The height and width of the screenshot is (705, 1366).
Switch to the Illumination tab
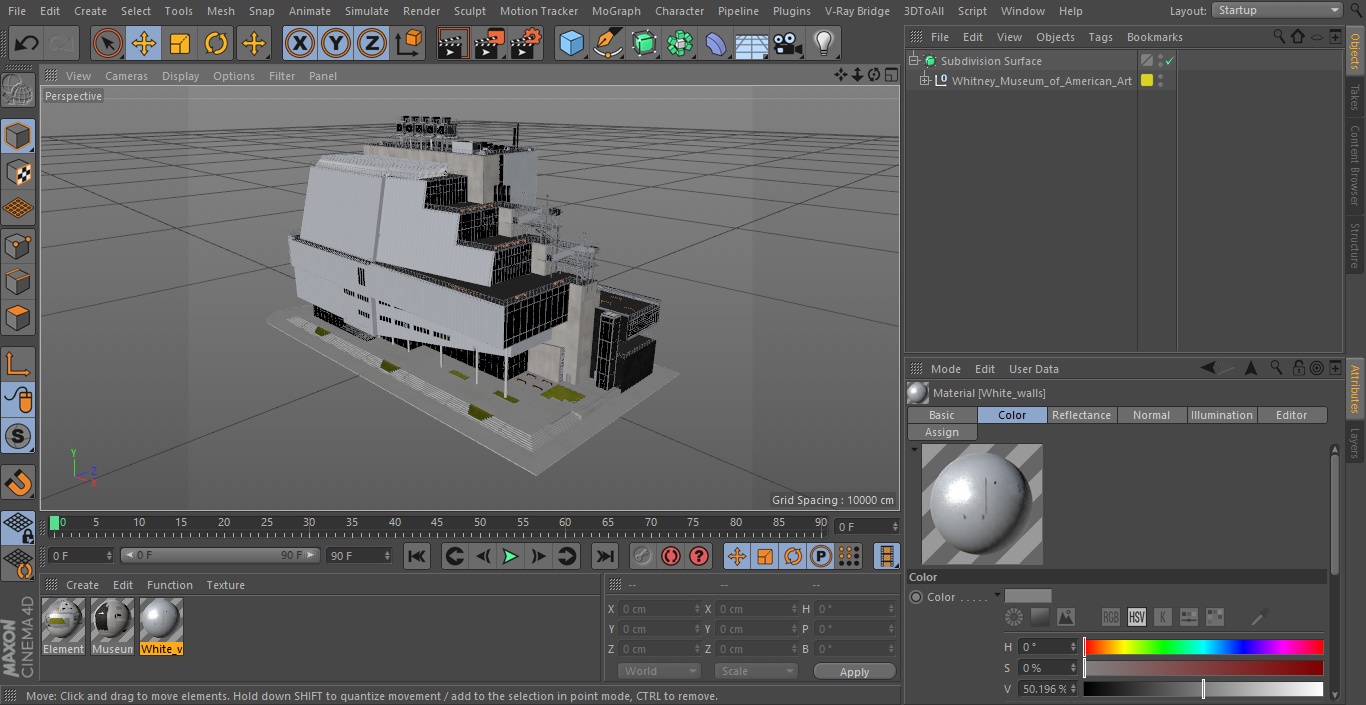point(1221,415)
